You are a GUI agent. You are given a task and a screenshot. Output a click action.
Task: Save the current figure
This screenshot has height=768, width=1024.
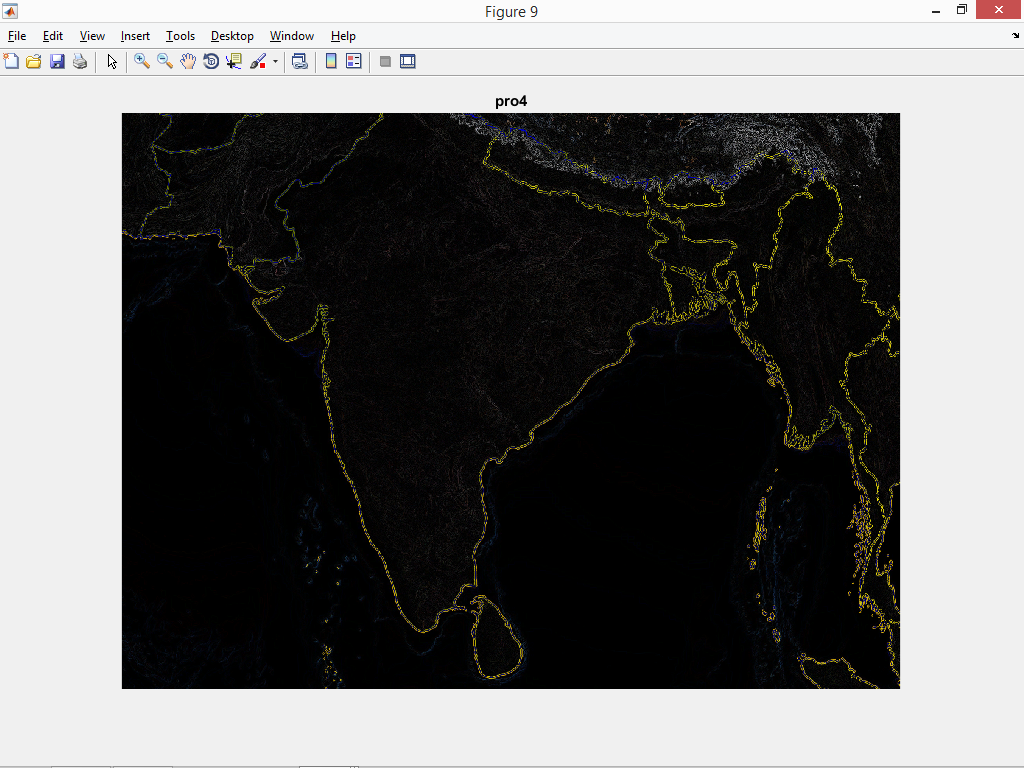click(57, 61)
